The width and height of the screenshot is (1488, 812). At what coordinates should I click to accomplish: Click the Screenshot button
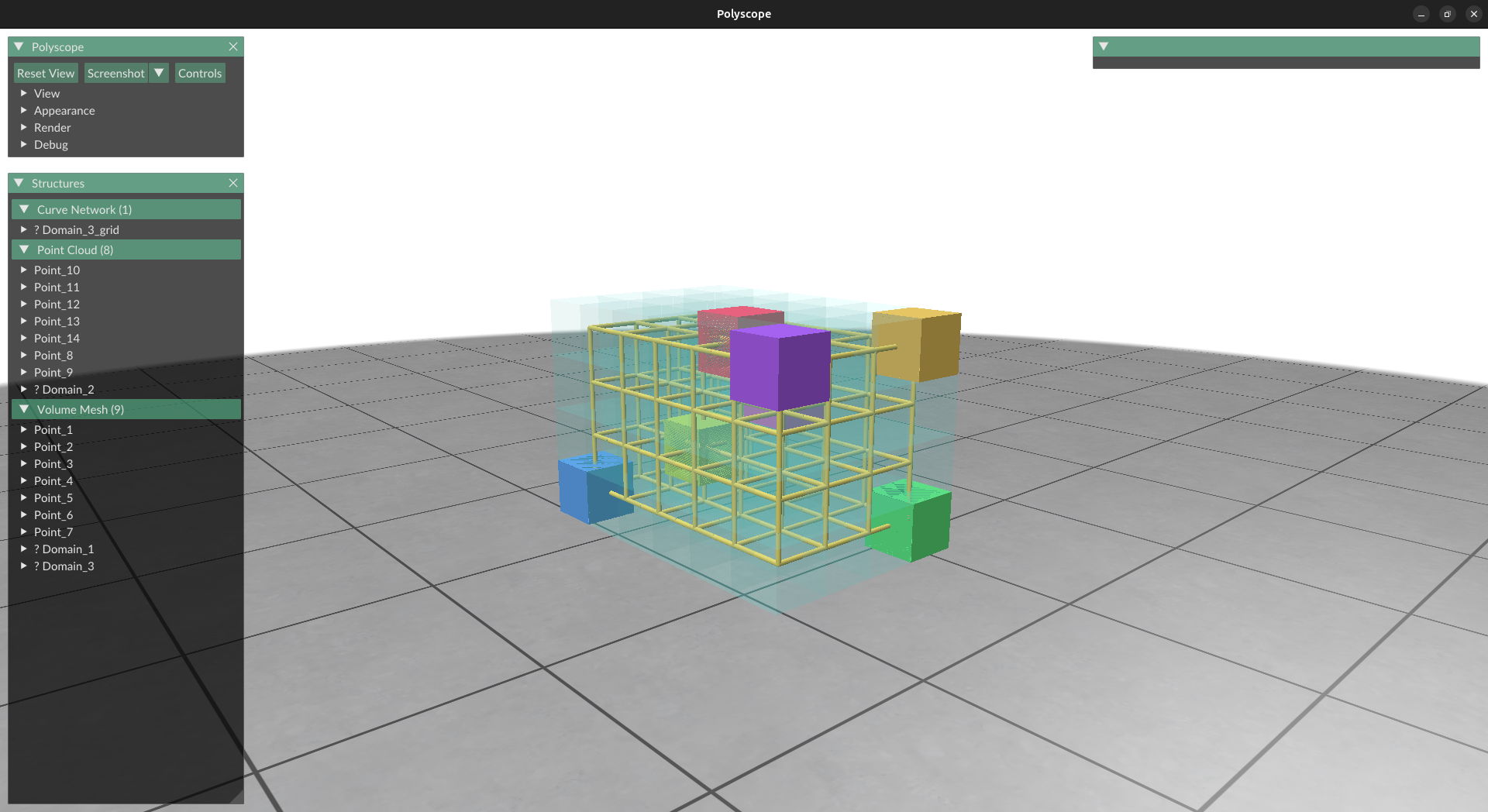coord(115,73)
